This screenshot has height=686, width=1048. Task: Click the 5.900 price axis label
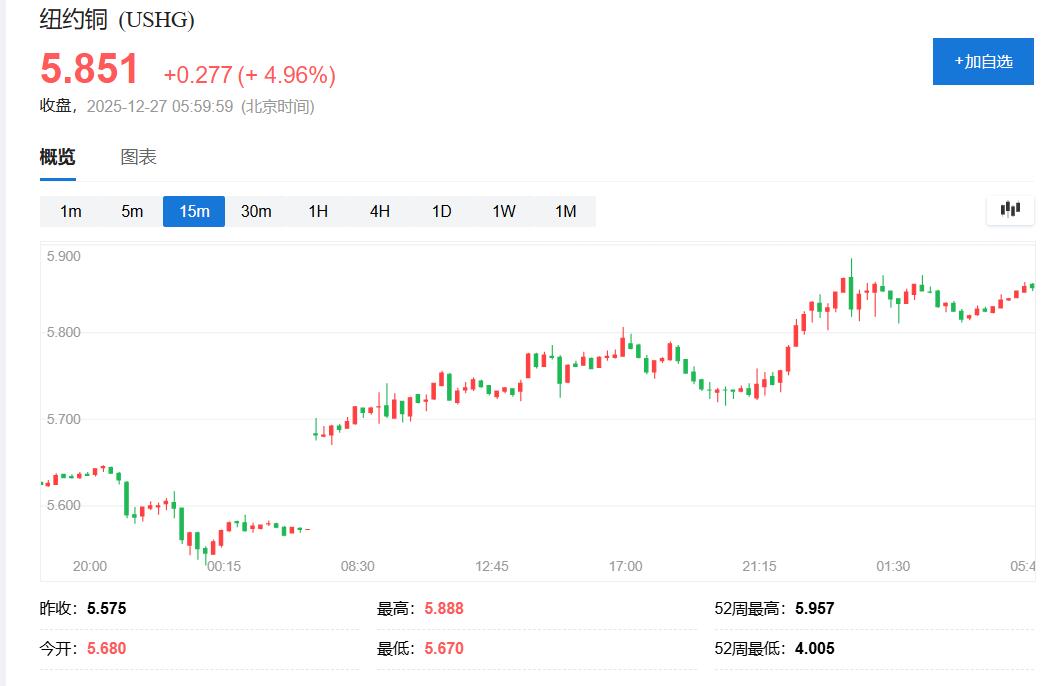pyautogui.click(x=64, y=256)
